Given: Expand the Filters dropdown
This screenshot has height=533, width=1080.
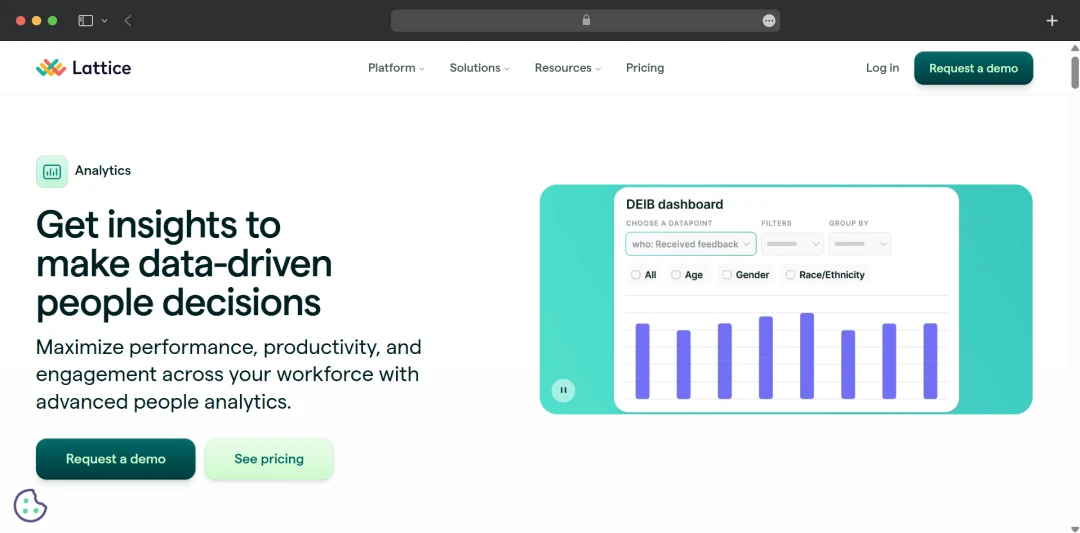Looking at the screenshot, I should pyautogui.click(x=792, y=244).
